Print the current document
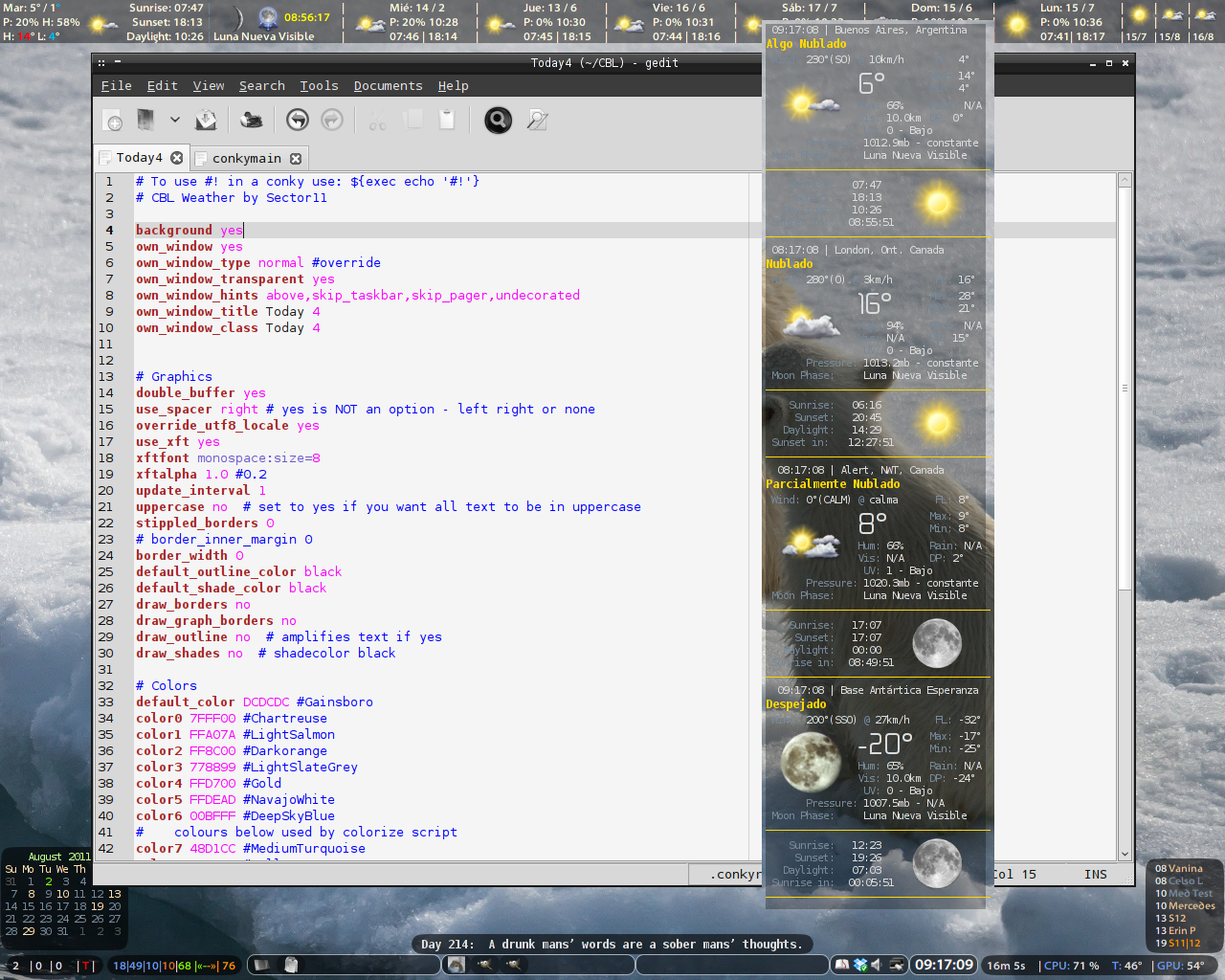The width and height of the screenshot is (1225, 980). (252, 120)
